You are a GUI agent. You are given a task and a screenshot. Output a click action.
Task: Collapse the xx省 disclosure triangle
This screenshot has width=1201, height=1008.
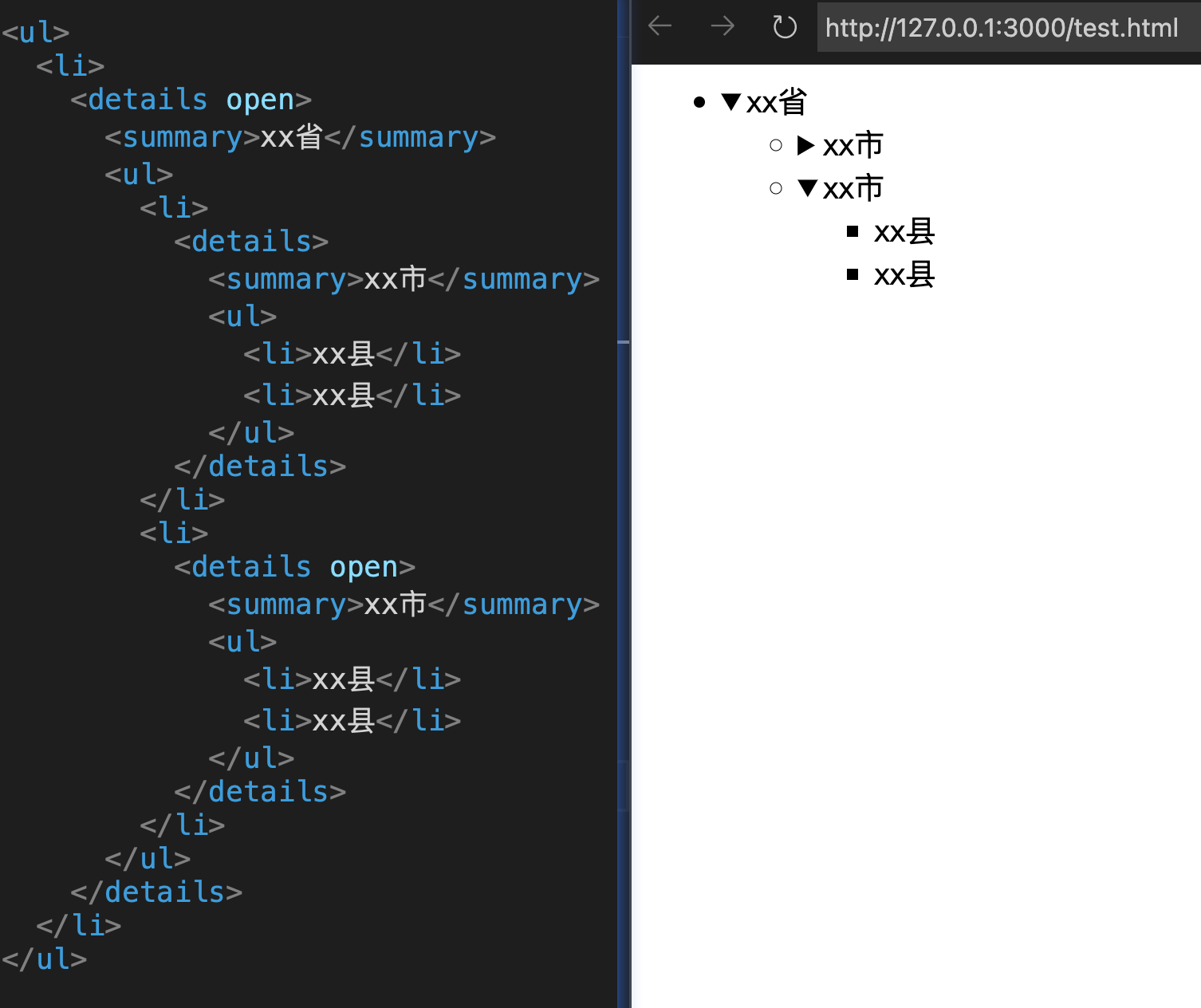coord(731,101)
